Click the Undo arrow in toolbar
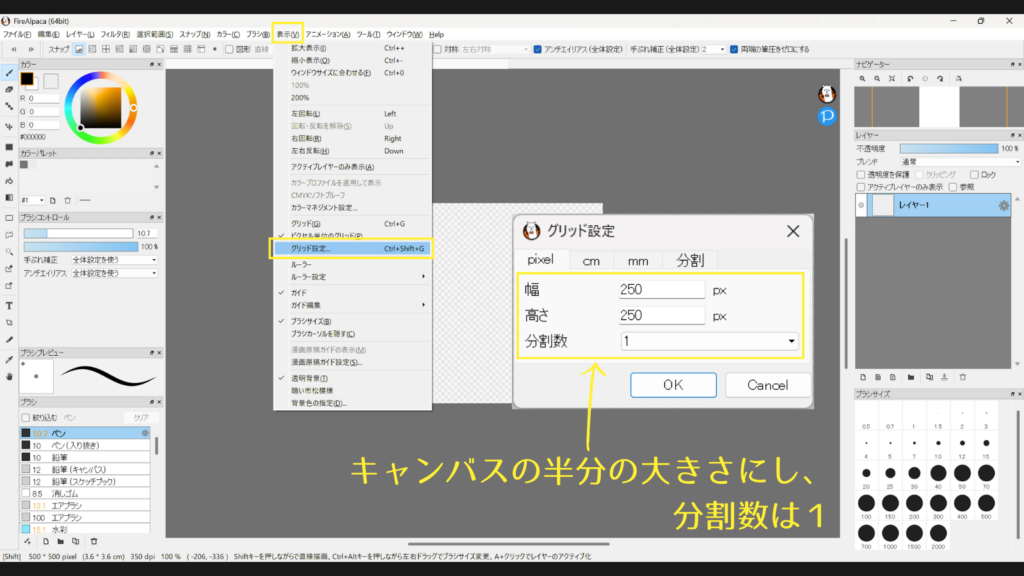Screen dimensions: 1024x576 point(13,49)
